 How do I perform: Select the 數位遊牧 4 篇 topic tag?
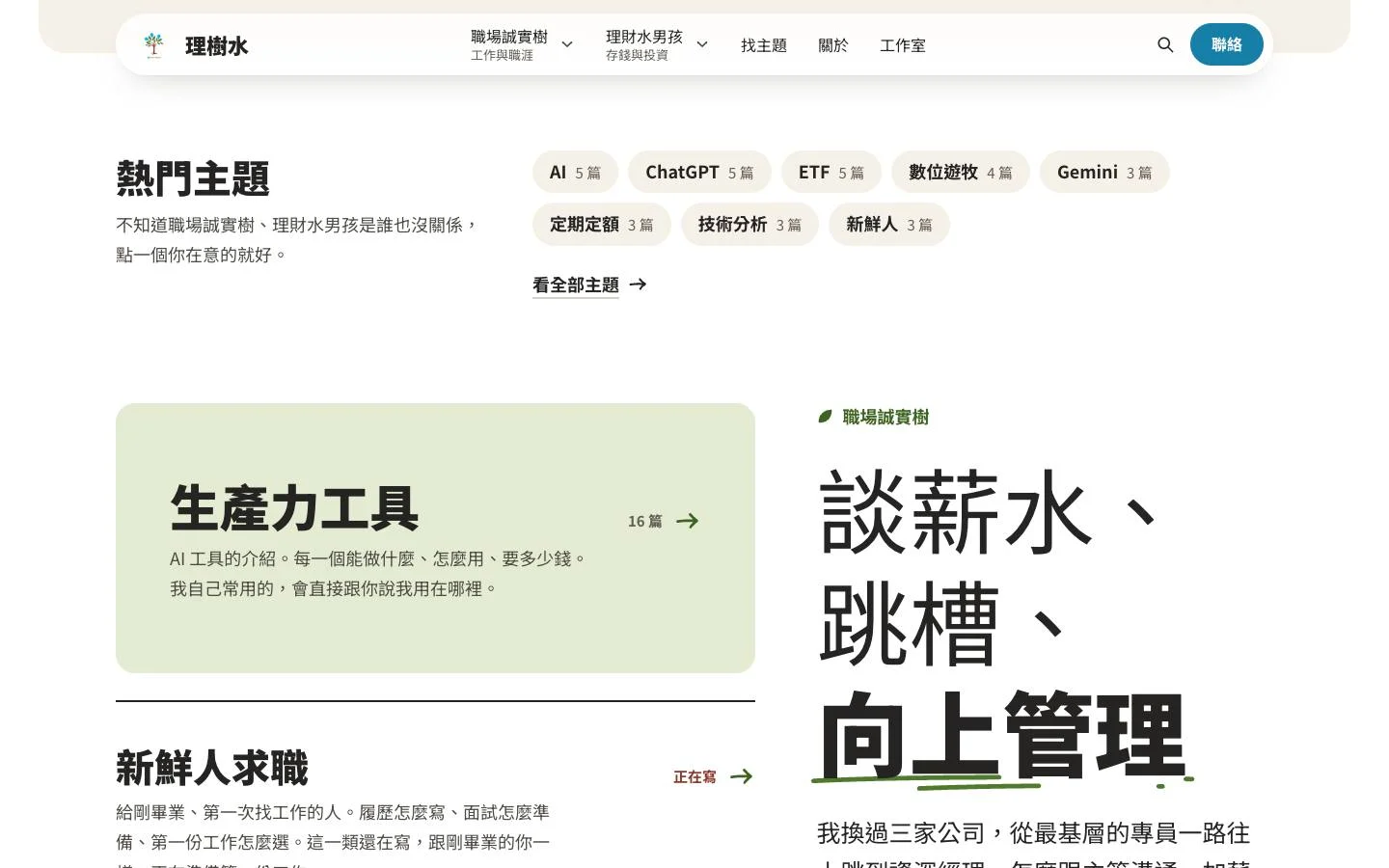[961, 172]
